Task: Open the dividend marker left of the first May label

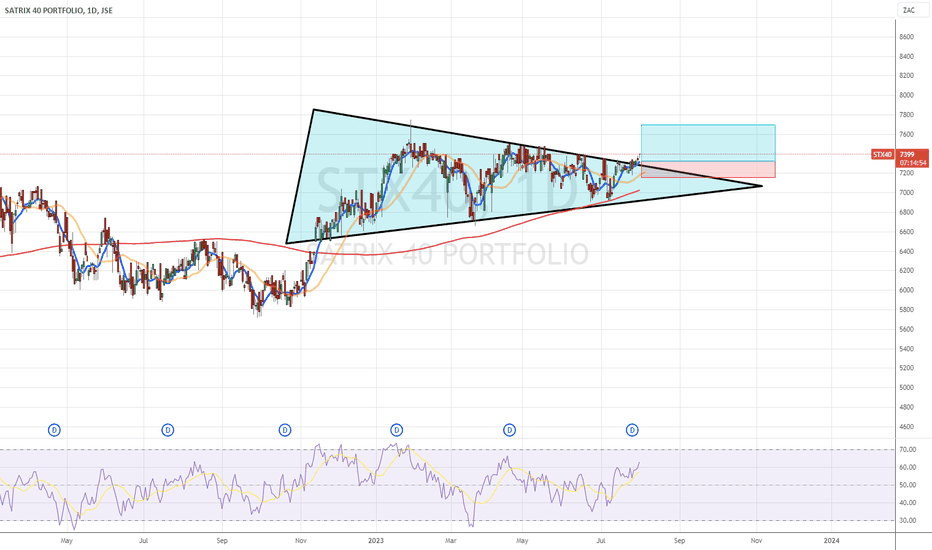Action: 54,430
